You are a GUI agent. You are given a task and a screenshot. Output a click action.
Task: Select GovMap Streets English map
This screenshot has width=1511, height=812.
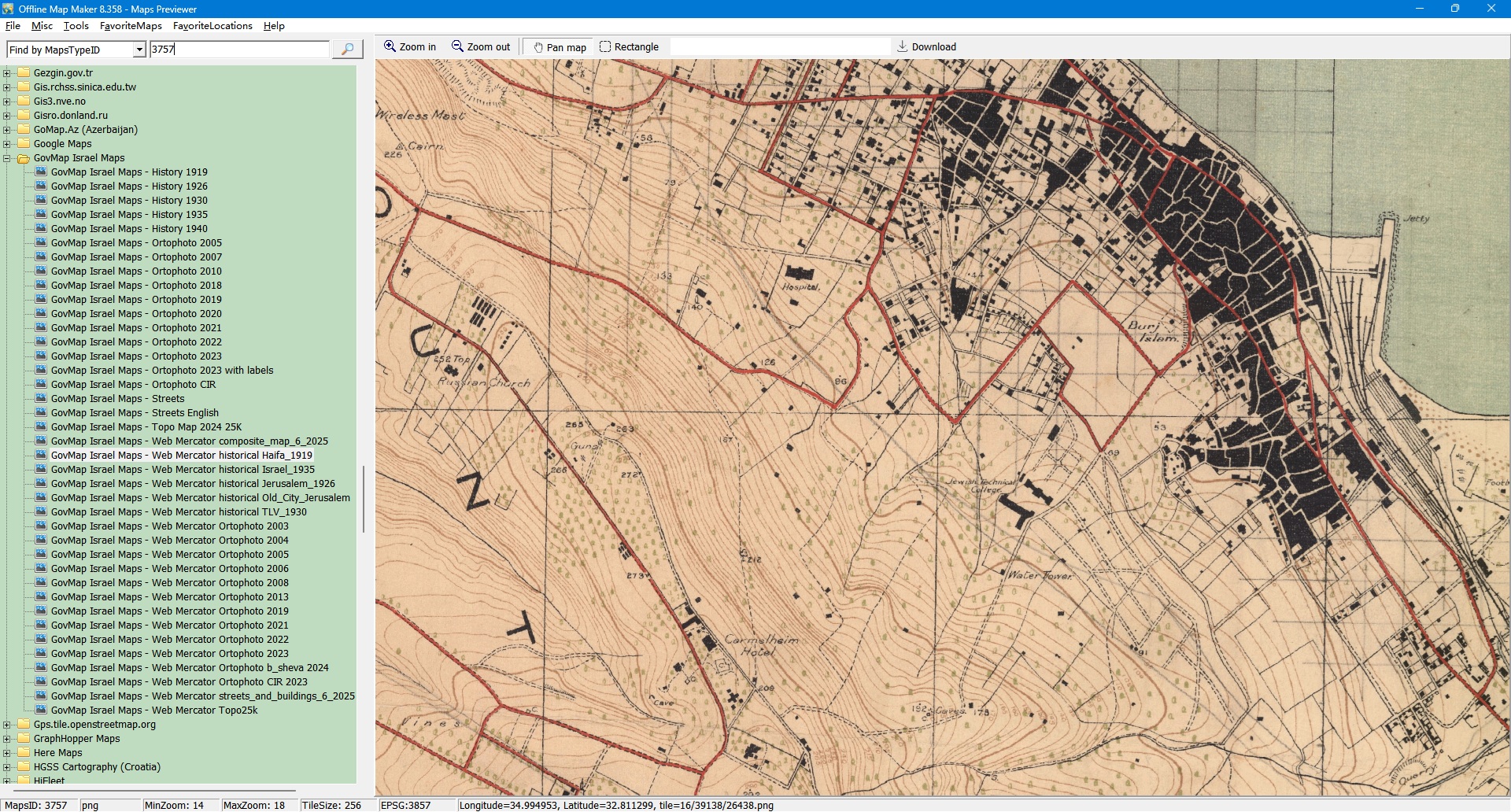coord(185,413)
